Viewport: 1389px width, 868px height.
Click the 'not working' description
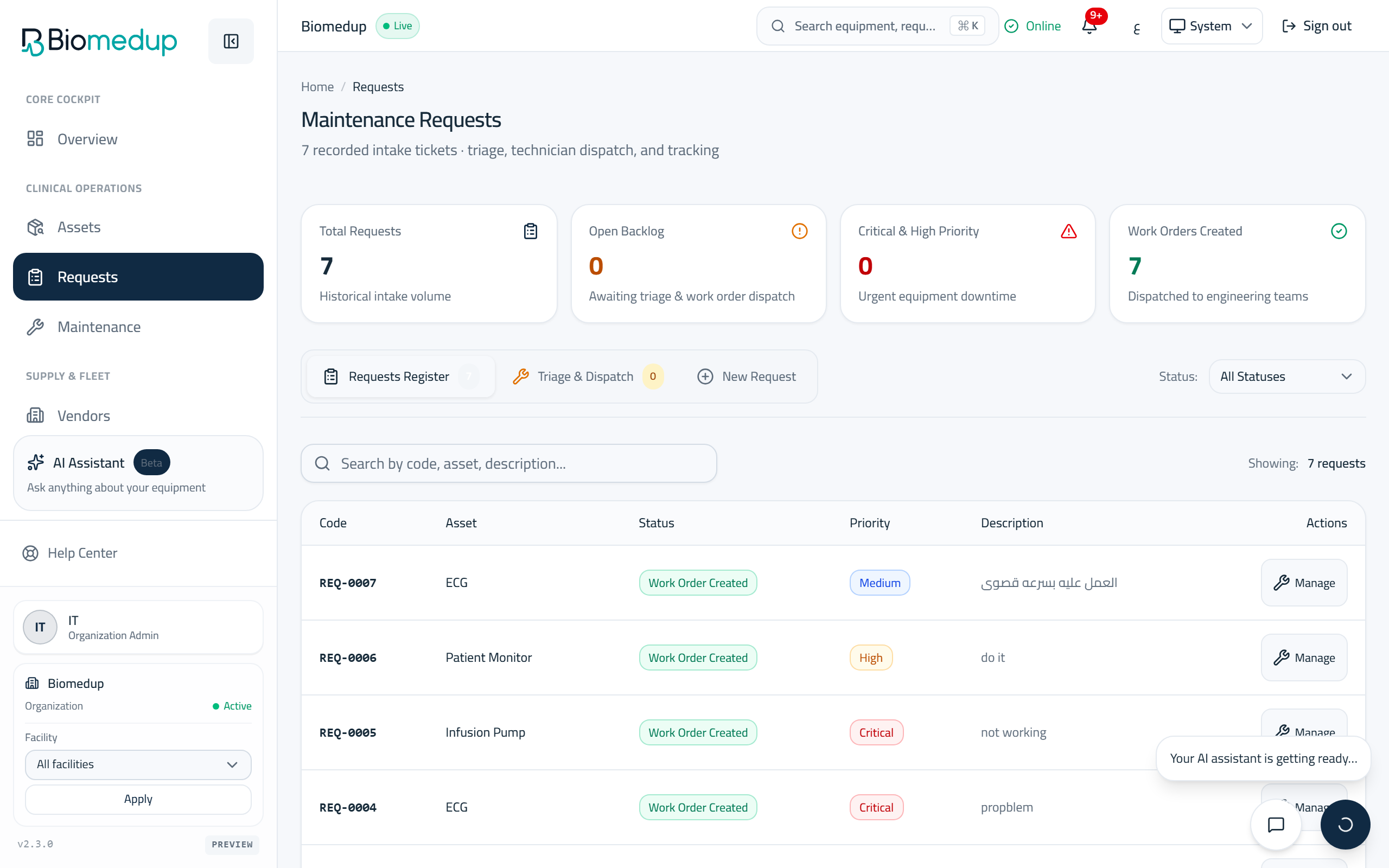click(1014, 732)
